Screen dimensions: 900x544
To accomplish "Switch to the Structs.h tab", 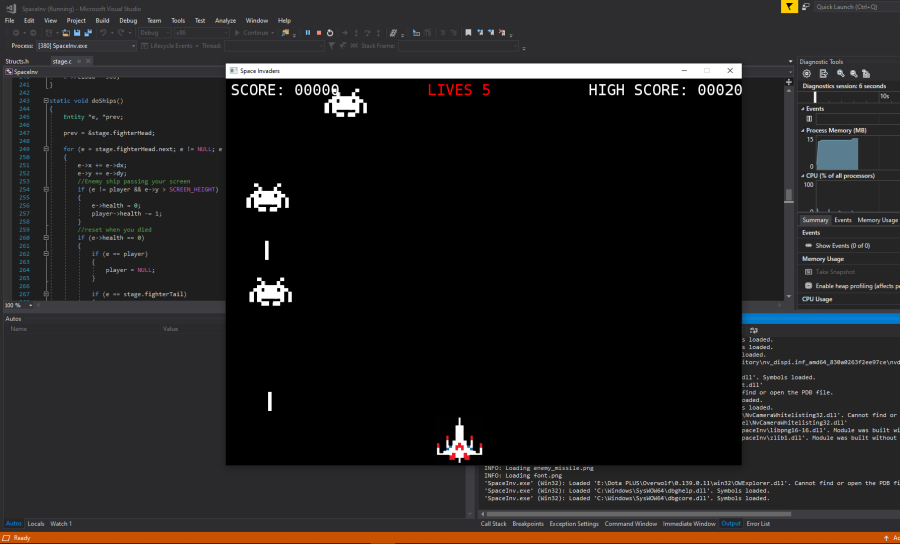I will click(x=17, y=61).
